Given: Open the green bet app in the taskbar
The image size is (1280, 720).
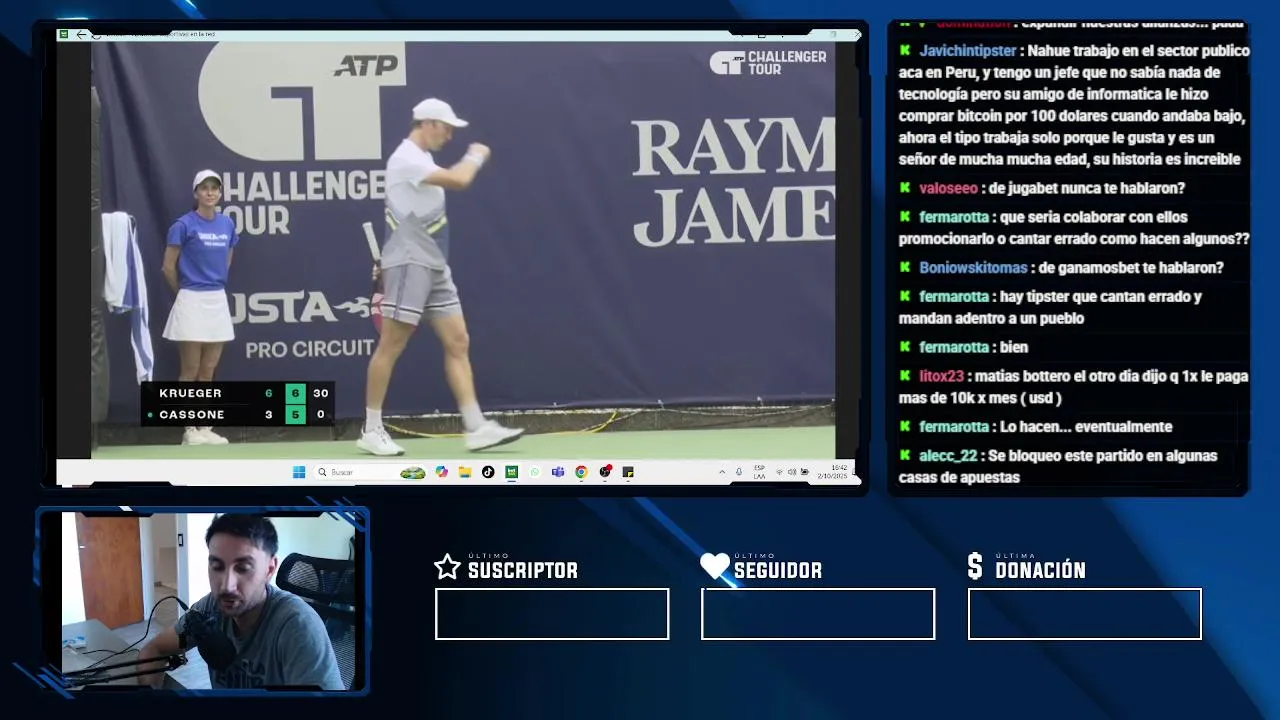Looking at the screenshot, I should [511, 472].
